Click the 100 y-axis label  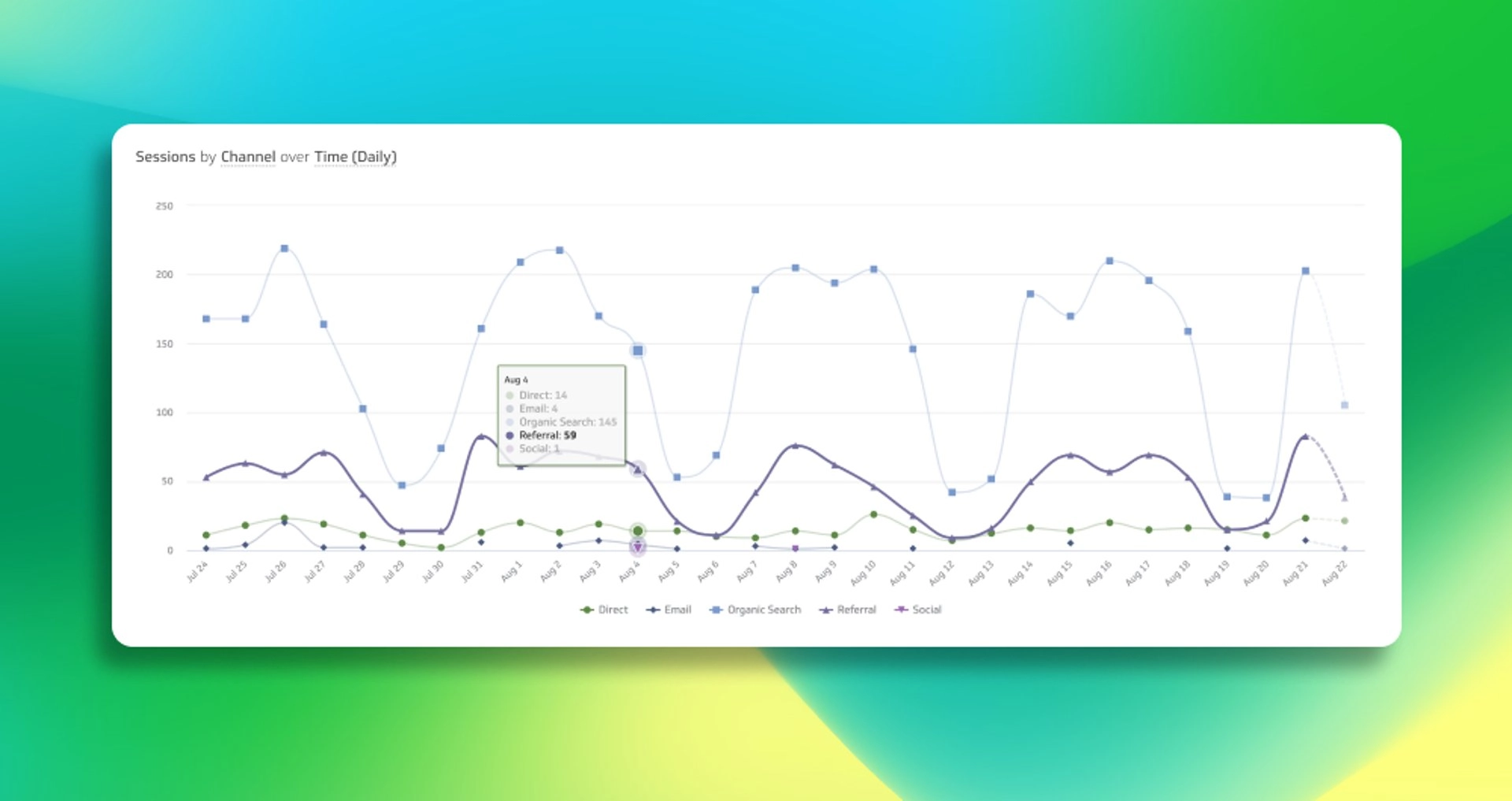coord(164,413)
